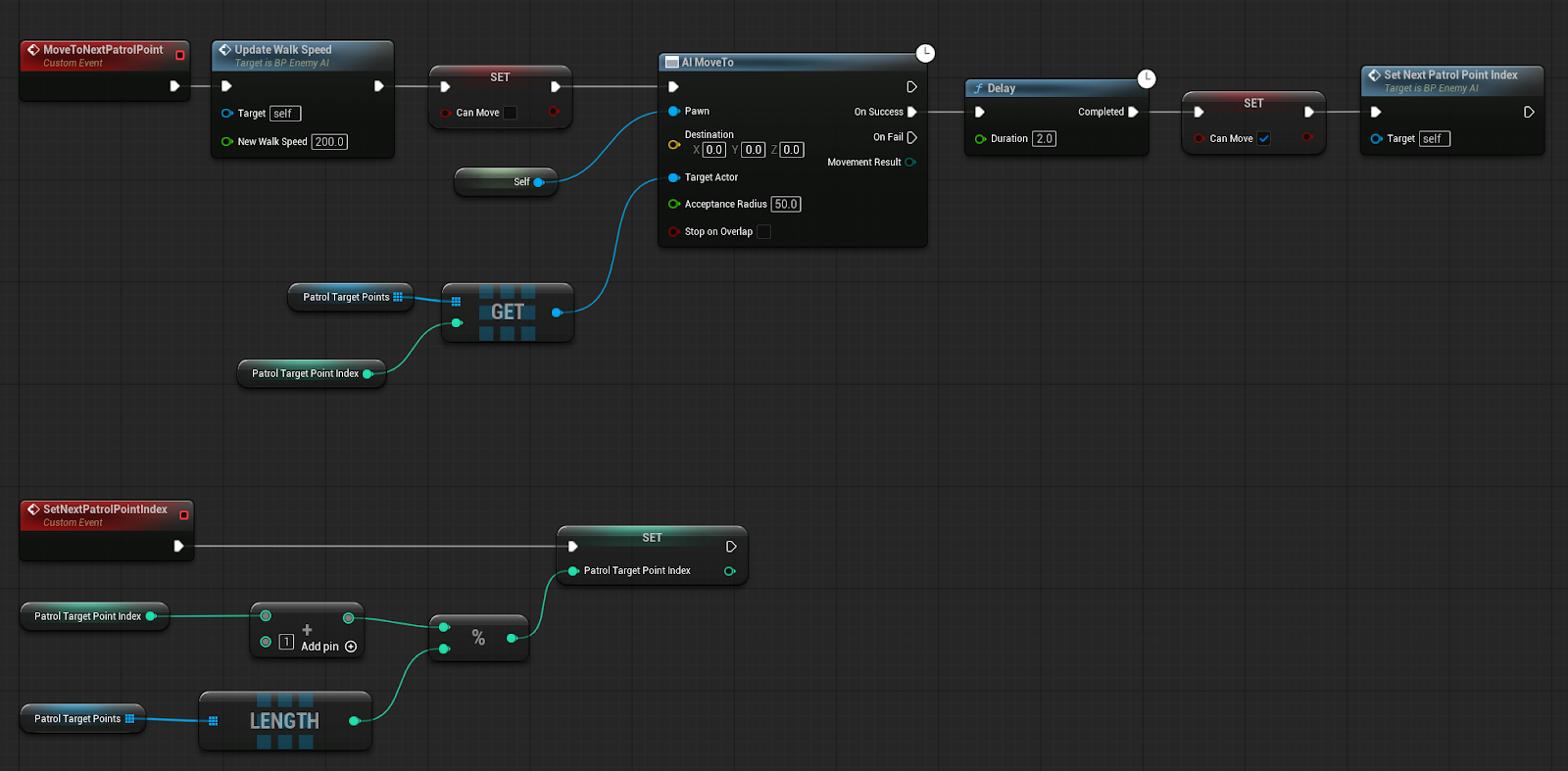Select the Update Walk Speed node title
The height and width of the screenshot is (771, 1568).
[283, 50]
